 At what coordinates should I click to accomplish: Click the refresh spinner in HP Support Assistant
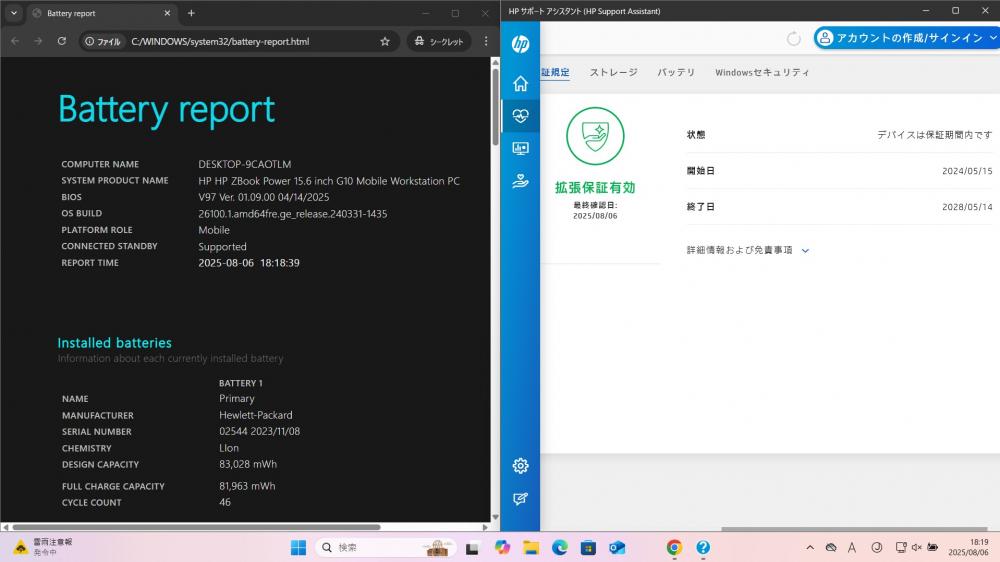point(793,39)
